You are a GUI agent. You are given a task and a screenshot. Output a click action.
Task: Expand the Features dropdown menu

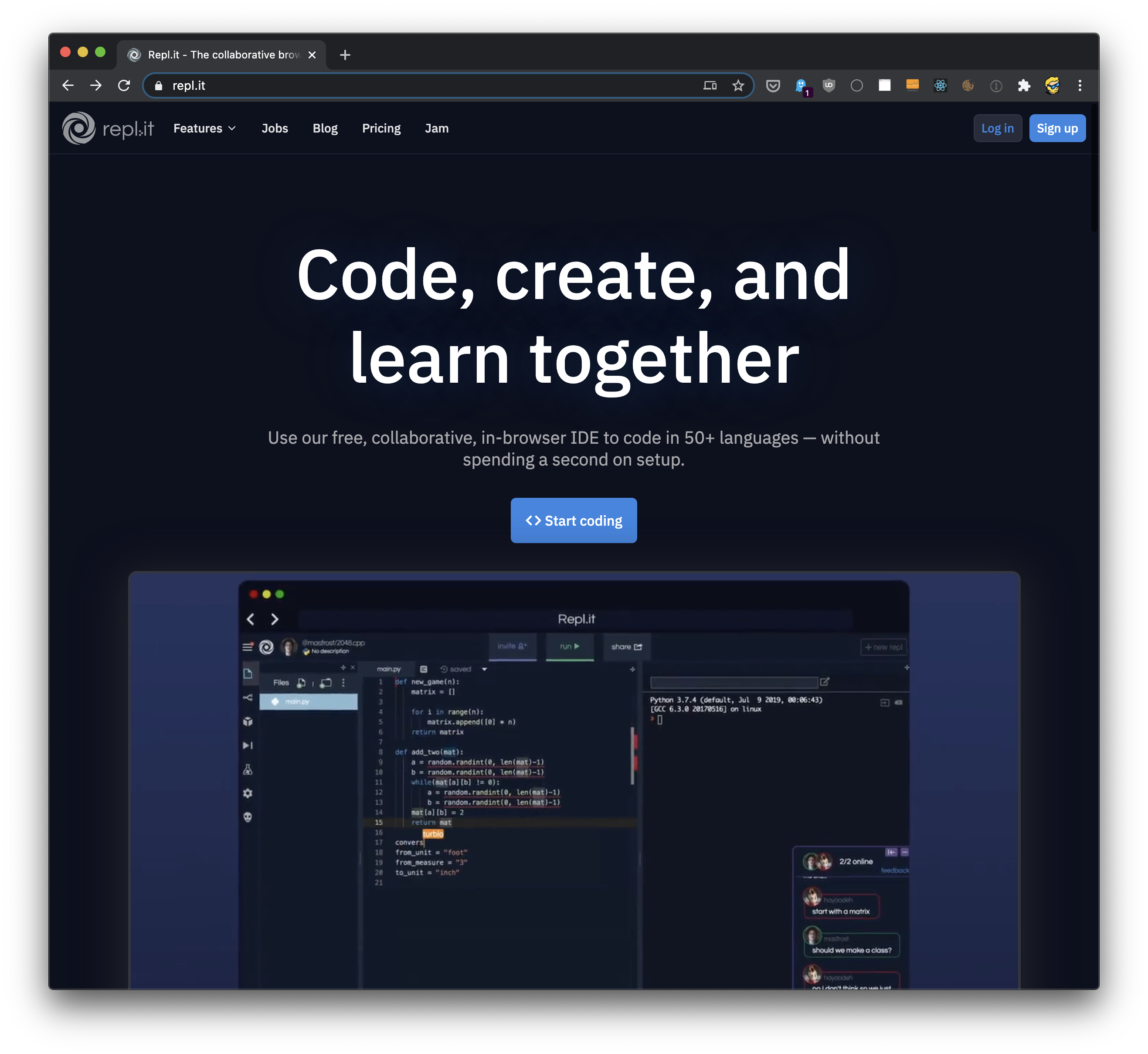(205, 128)
